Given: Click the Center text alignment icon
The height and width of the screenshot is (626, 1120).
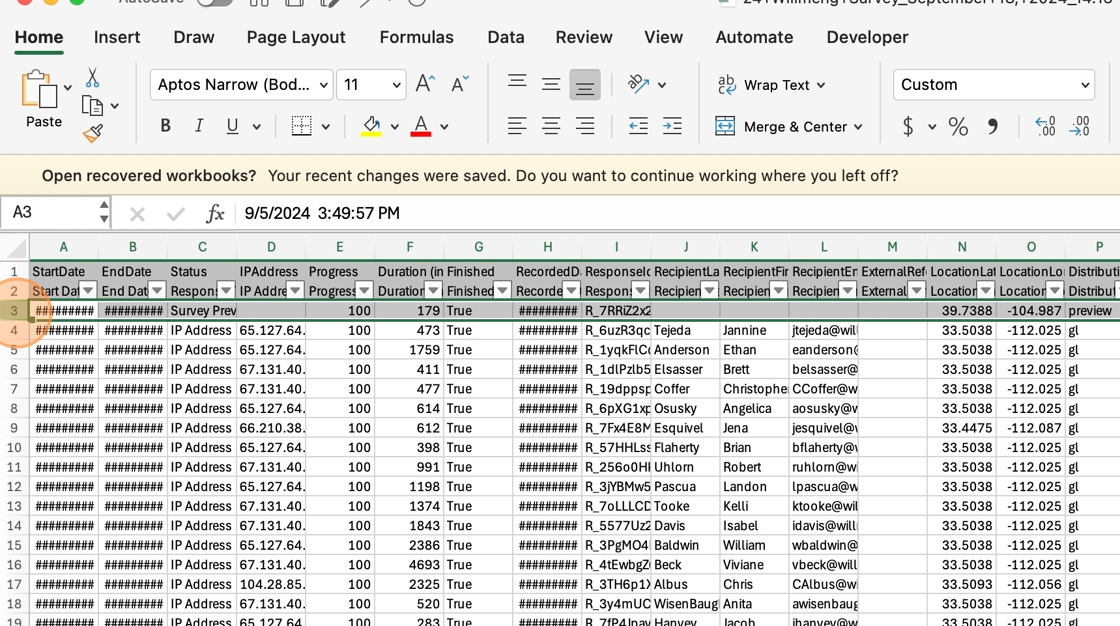Looking at the screenshot, I should 551,126.
